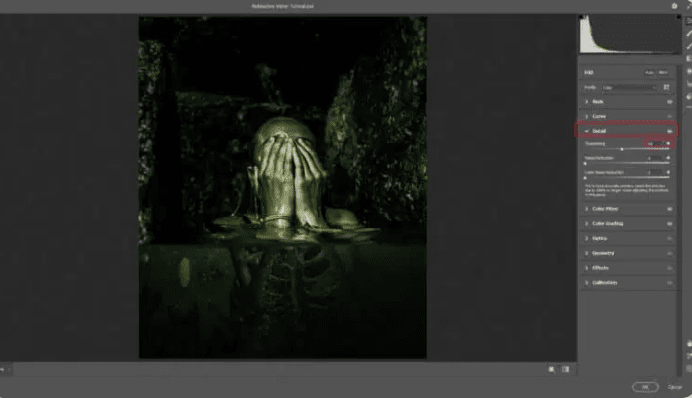Viewport: 692px width, 398px height.
Task: Toggle the Detail panel eye icon
Action: pyautogui.click(x=669, y=131)
